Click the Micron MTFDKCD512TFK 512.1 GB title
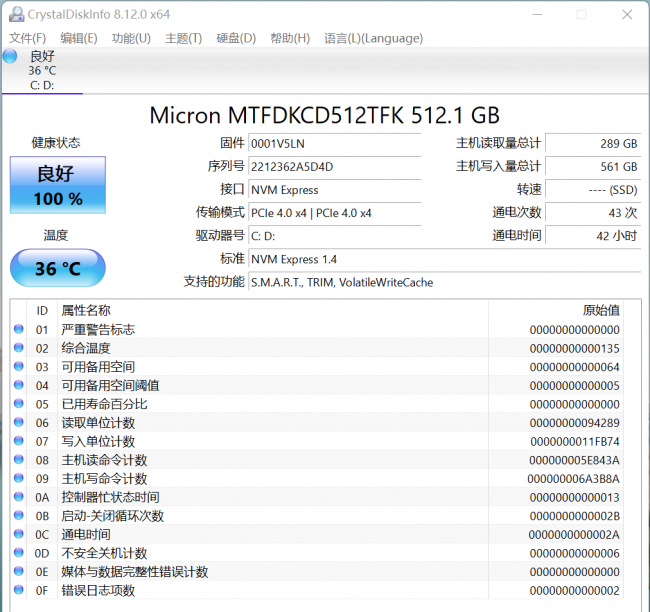This screenshot has height=612, width=650. tap(325, 115)
